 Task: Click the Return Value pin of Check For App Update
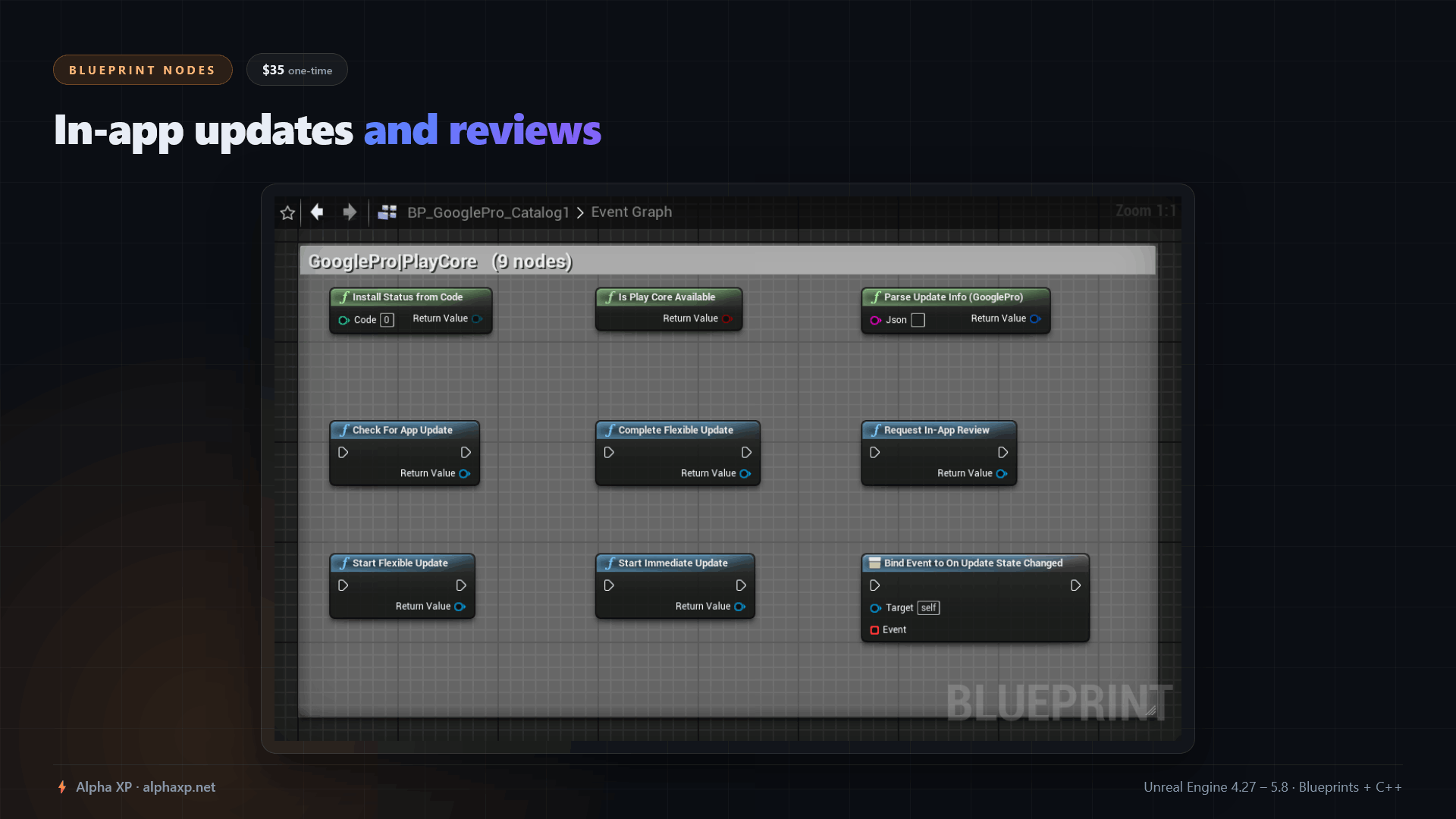click(x=464, y=474)
